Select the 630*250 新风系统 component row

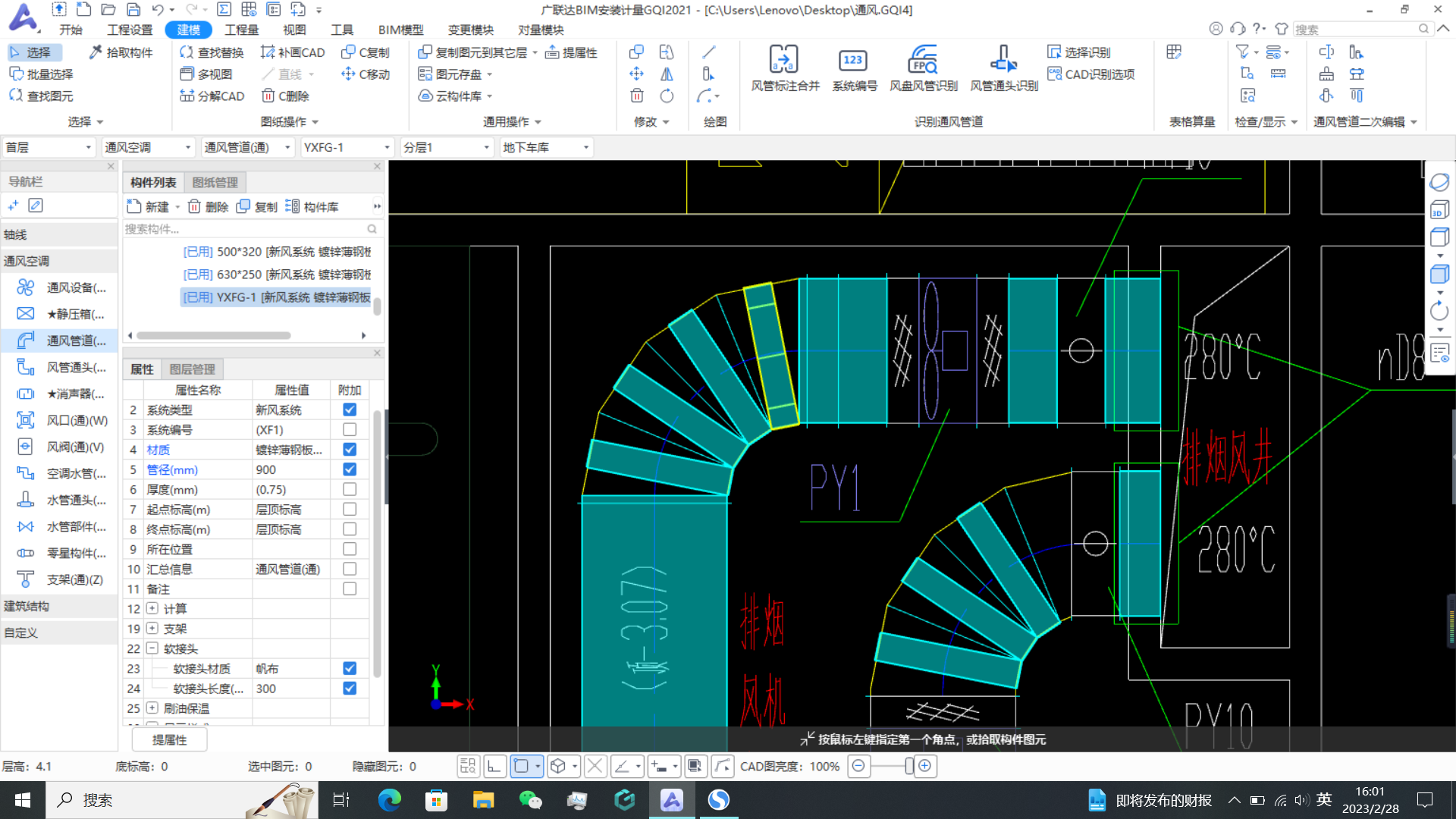277,274
